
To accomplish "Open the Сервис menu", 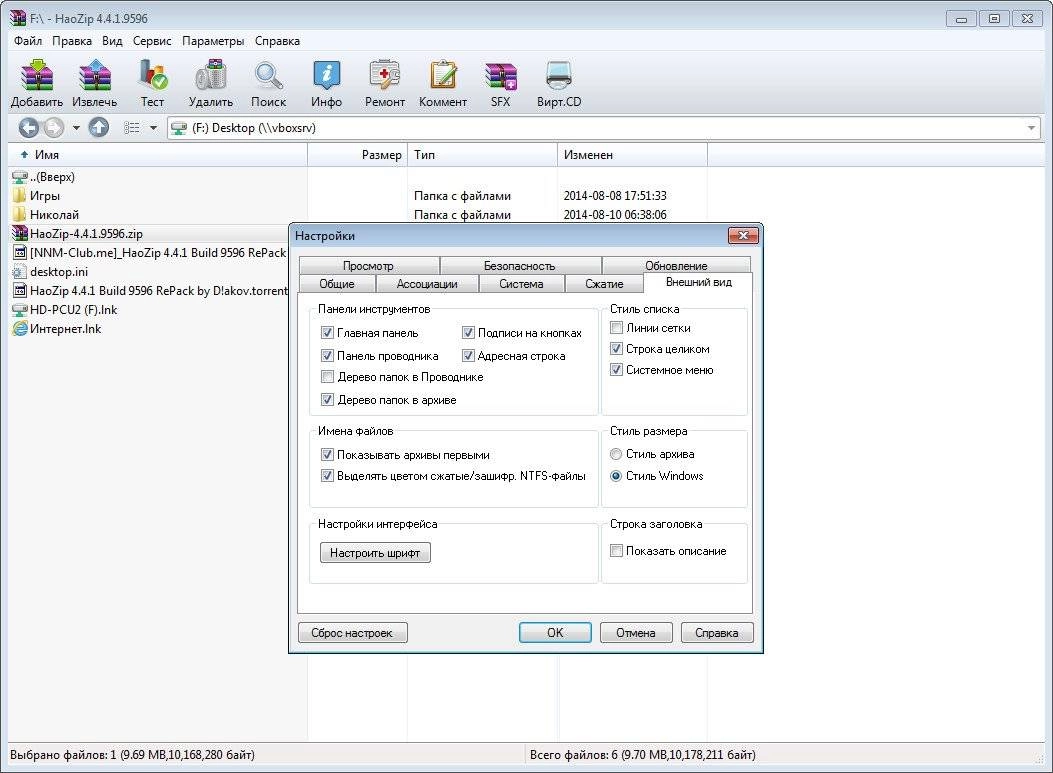I will (x=152, y=41).
